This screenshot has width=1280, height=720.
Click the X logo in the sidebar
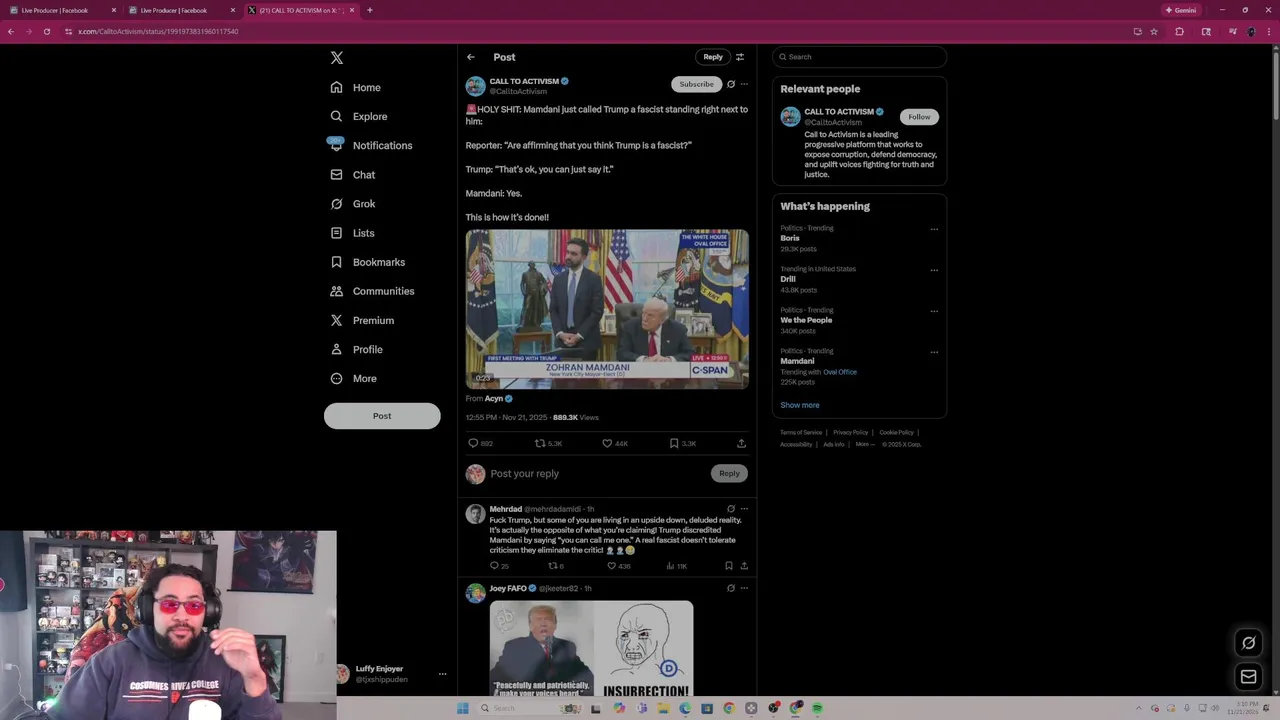pos(337,58)
